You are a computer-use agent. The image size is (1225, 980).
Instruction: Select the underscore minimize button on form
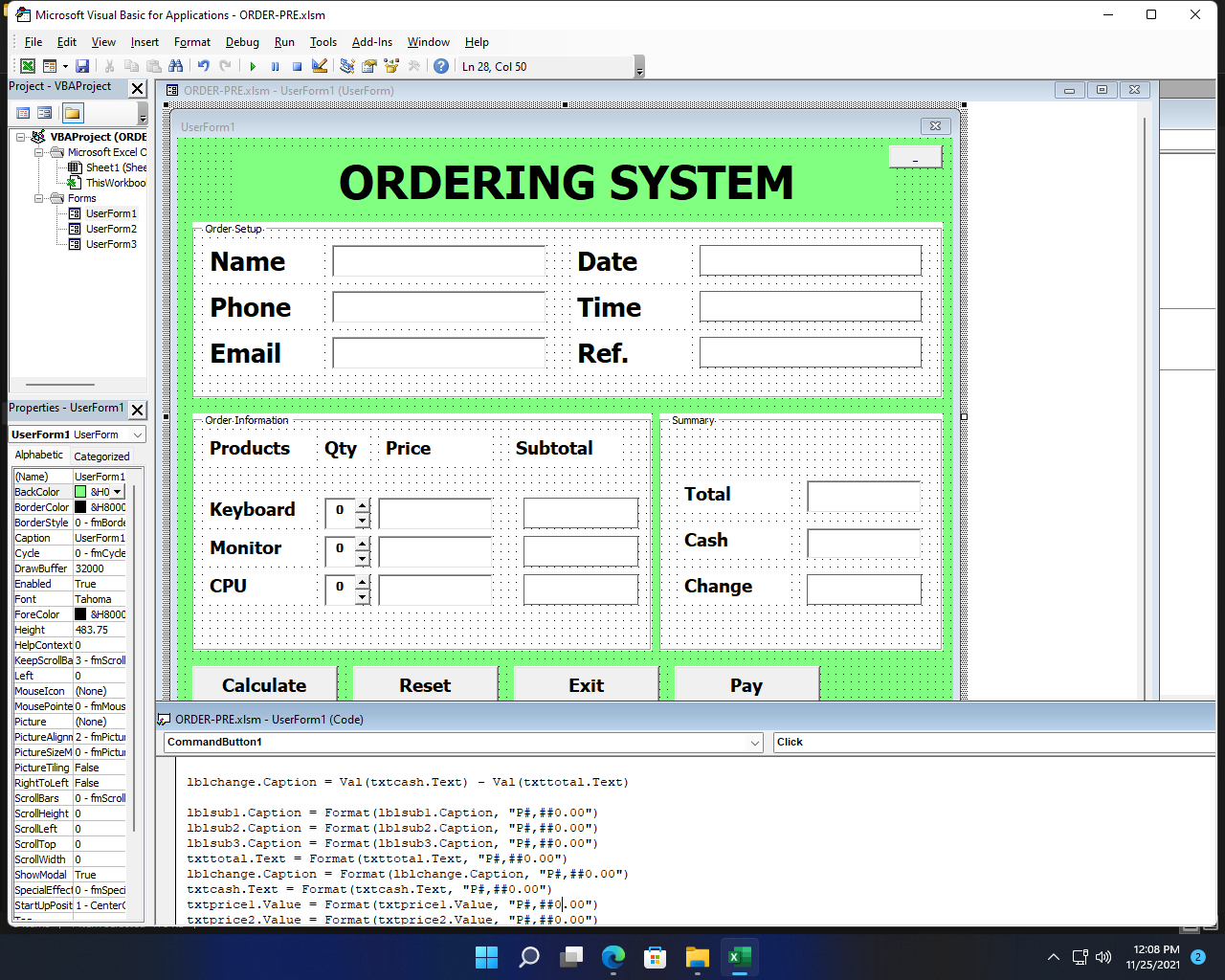point(915,157)
